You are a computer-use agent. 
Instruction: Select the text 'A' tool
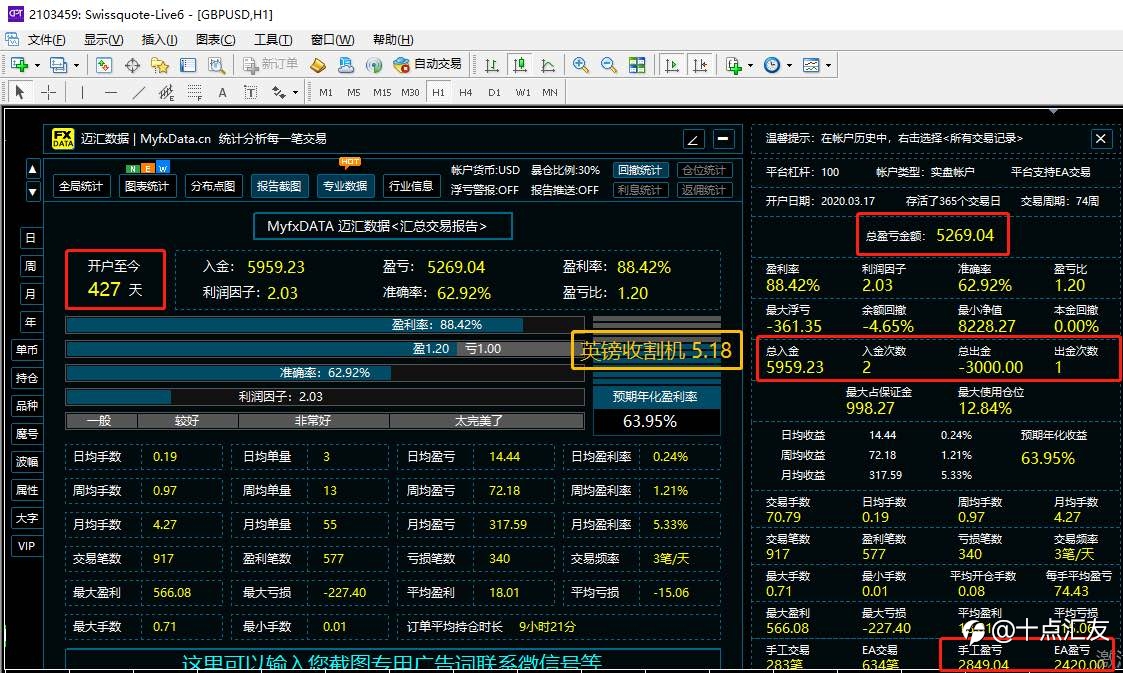pos(222,92)
